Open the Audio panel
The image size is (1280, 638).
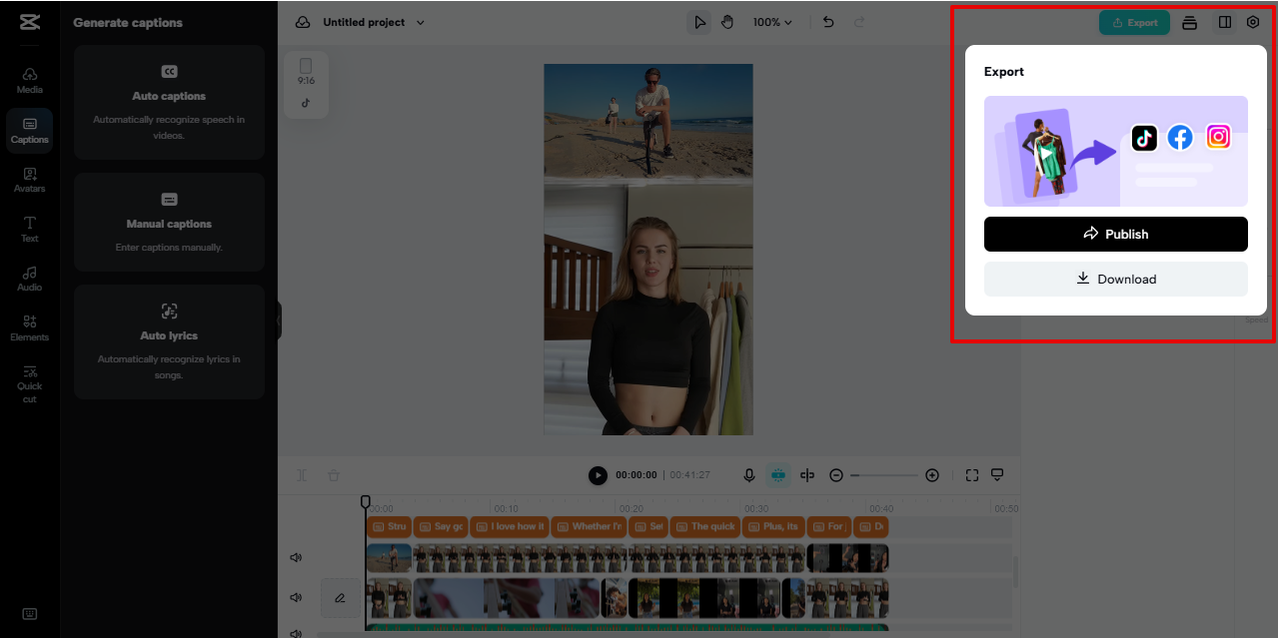[x=29, y=280]
